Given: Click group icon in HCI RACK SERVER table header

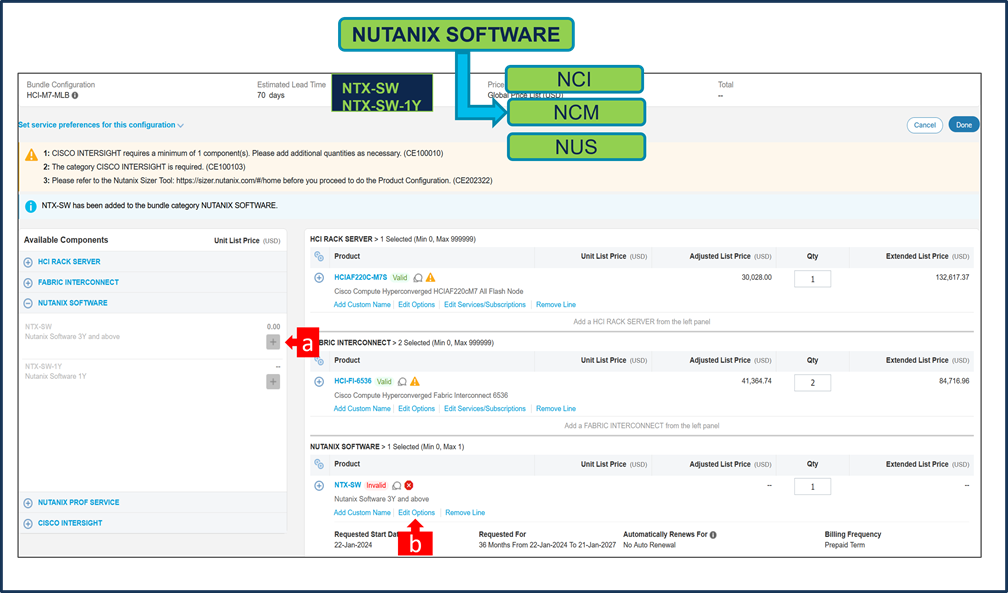Looking at the screenshot, I should (x=319, y=257).
